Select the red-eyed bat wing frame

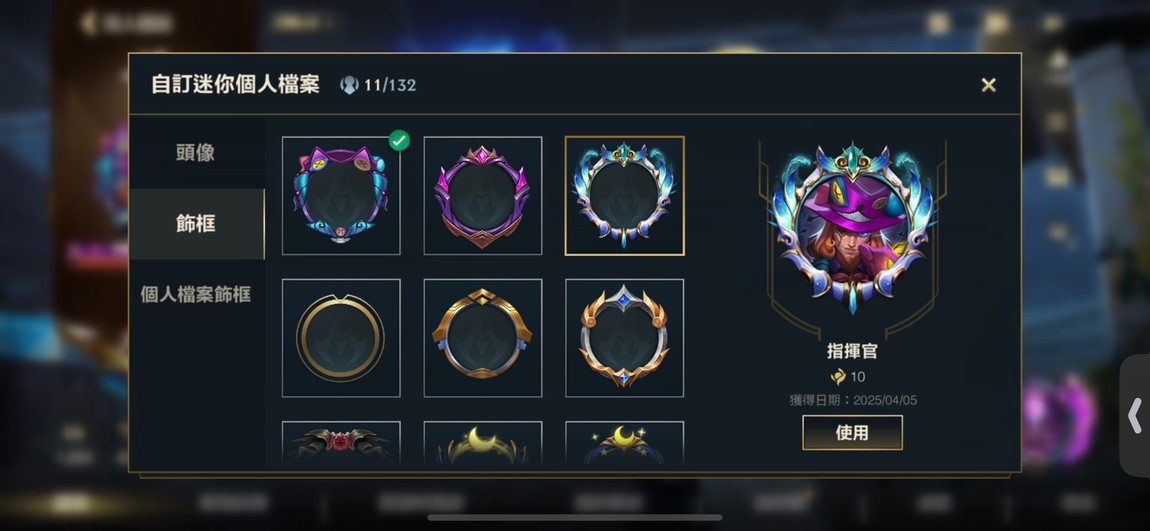[x=341, y=443]
